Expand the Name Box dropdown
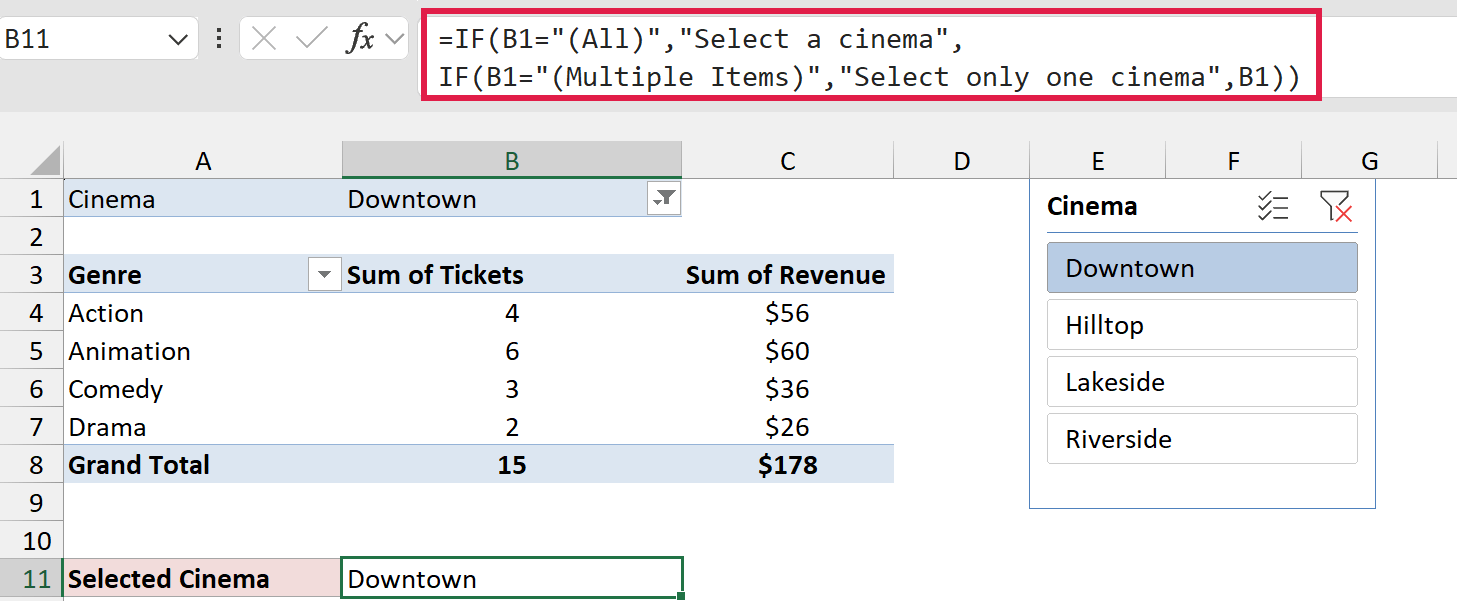Viewport: 1457px width, 601px height. pos(178,40)
